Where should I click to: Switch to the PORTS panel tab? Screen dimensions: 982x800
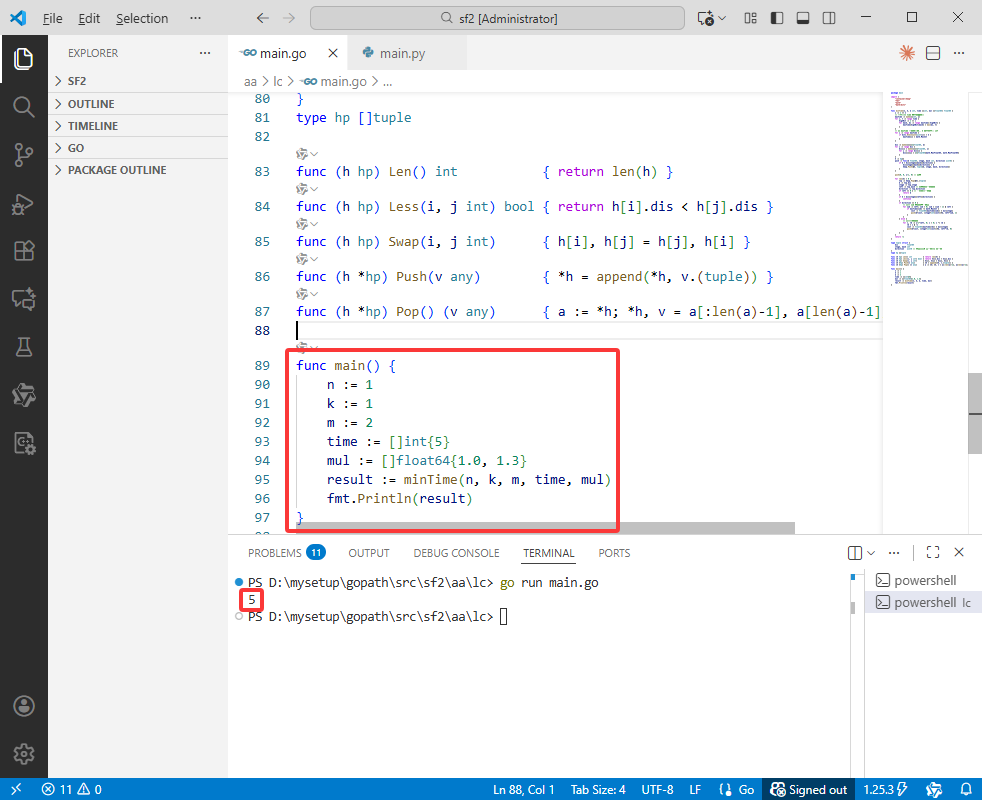click(x=614, y=553)
